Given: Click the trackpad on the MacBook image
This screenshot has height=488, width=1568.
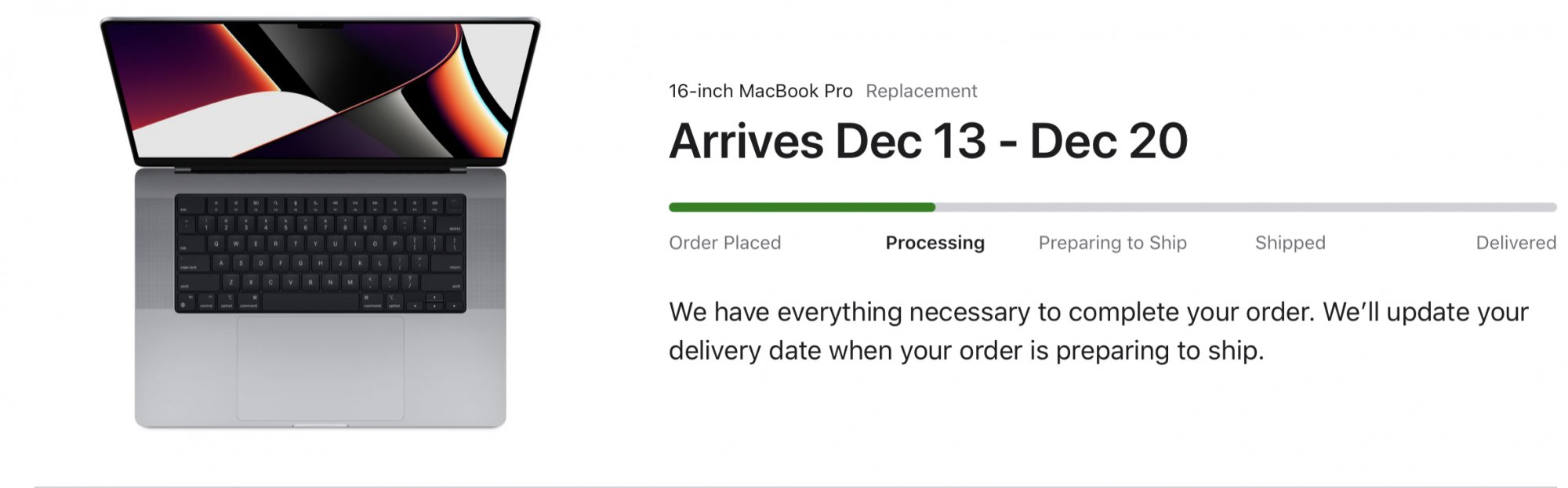Looking at the screenshot, I should (x=320, y=368).
